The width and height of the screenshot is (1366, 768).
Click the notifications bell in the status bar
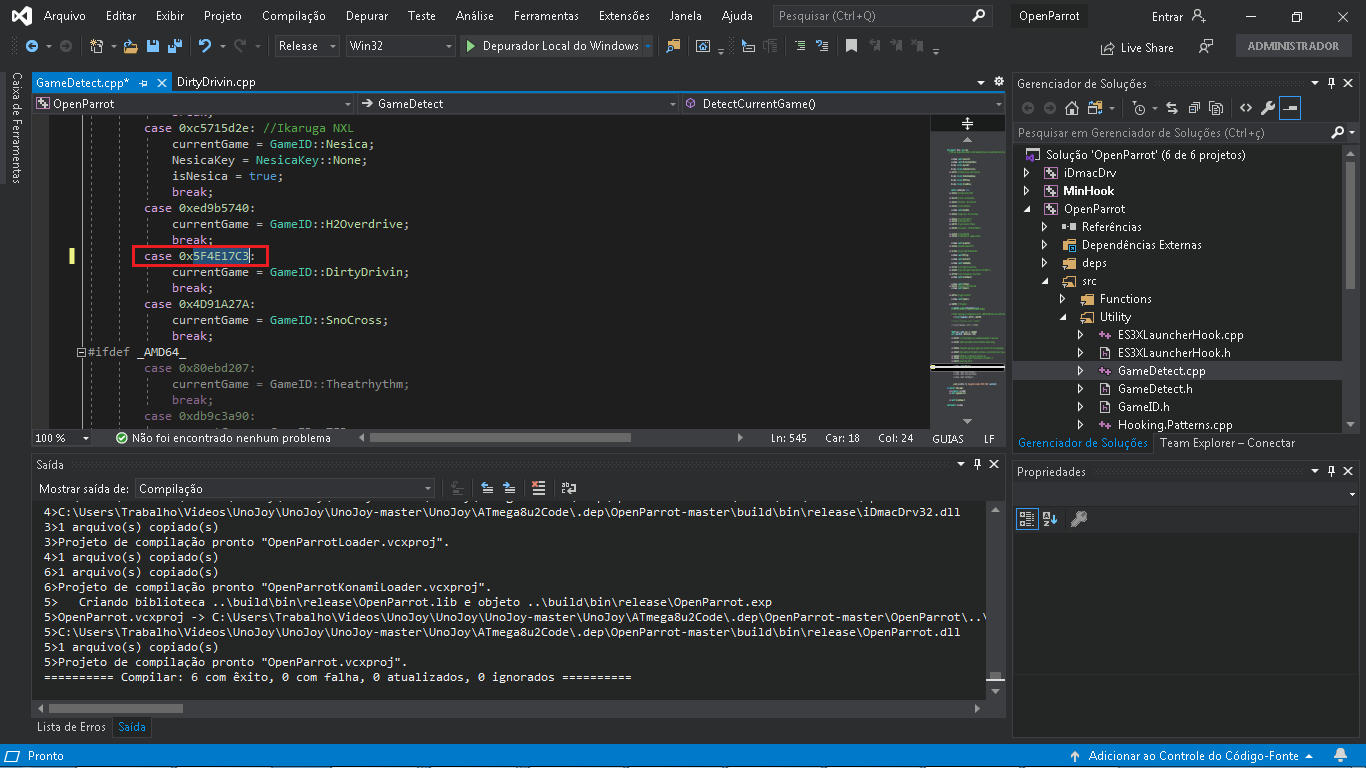(1340, 756)
